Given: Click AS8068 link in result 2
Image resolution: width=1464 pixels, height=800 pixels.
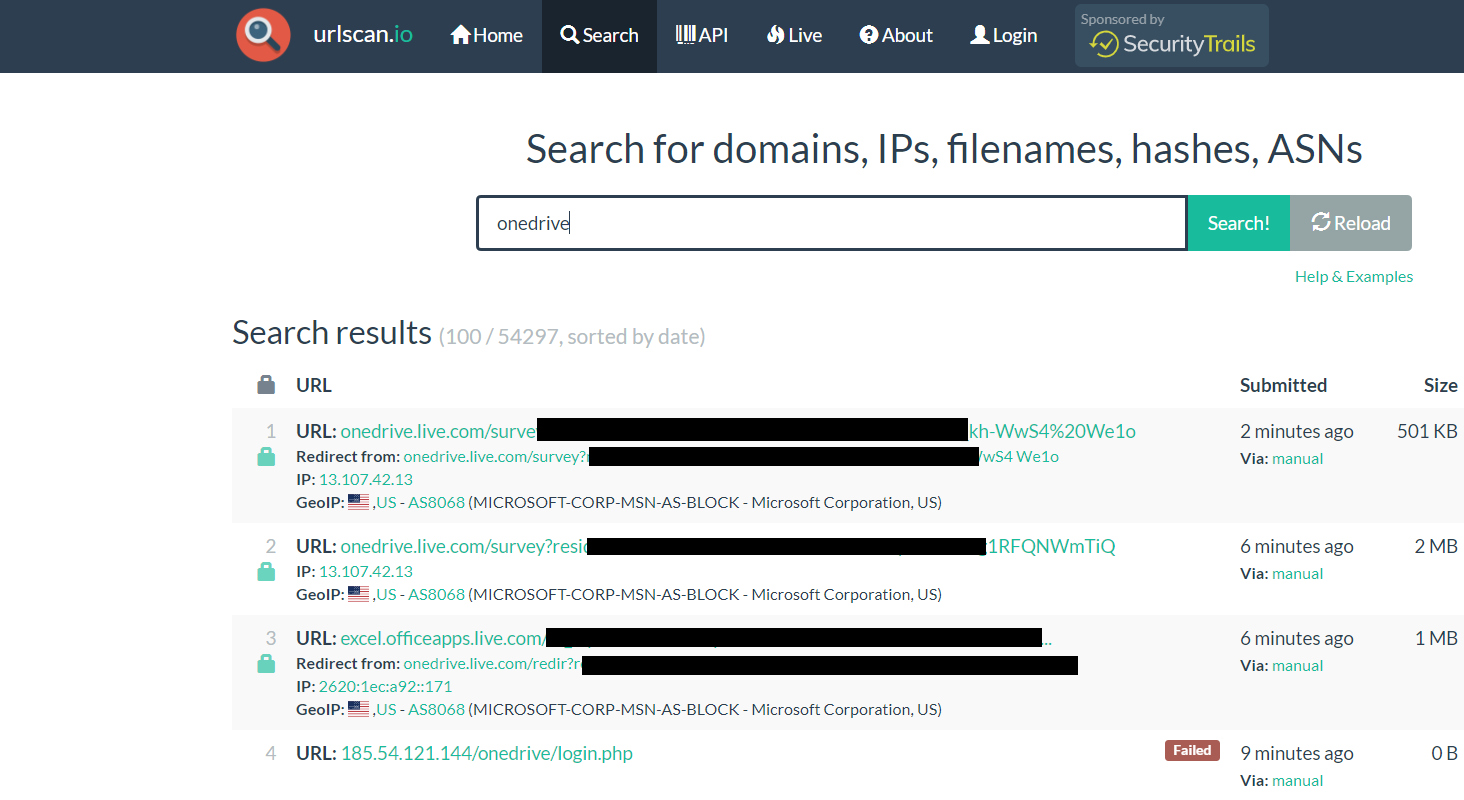Looking at the screenshot, I should point(437,594).
